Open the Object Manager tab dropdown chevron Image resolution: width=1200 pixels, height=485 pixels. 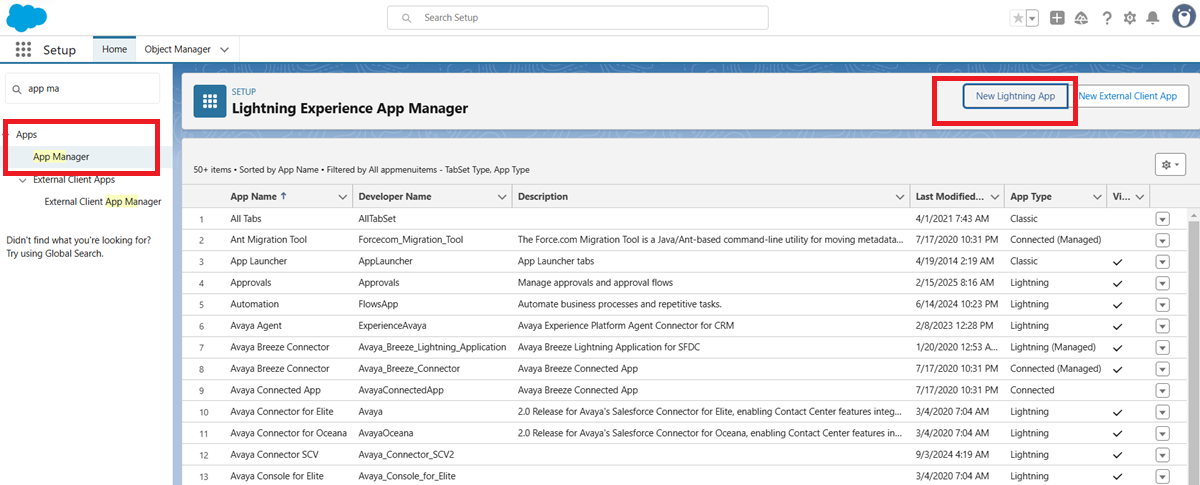pyautogui.click(x=224, y=49)
